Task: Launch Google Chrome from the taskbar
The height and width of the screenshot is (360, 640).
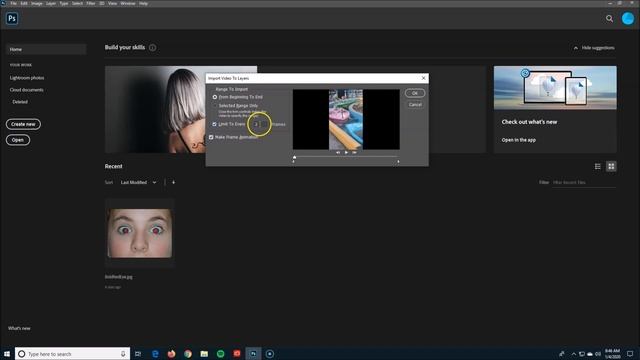Action: (x=188, y=354)
